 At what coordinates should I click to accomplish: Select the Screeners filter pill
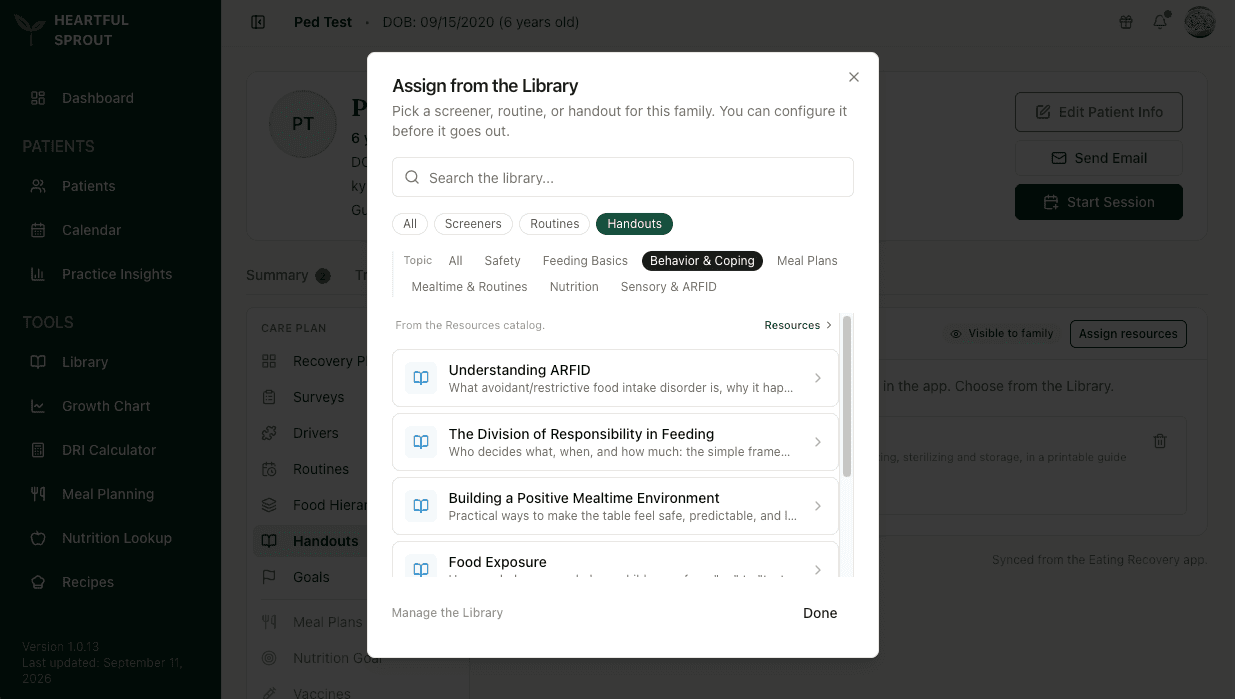(x=473, y=224)
